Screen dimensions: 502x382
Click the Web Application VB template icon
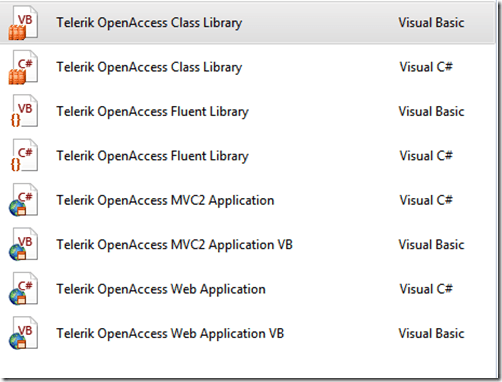23,333
